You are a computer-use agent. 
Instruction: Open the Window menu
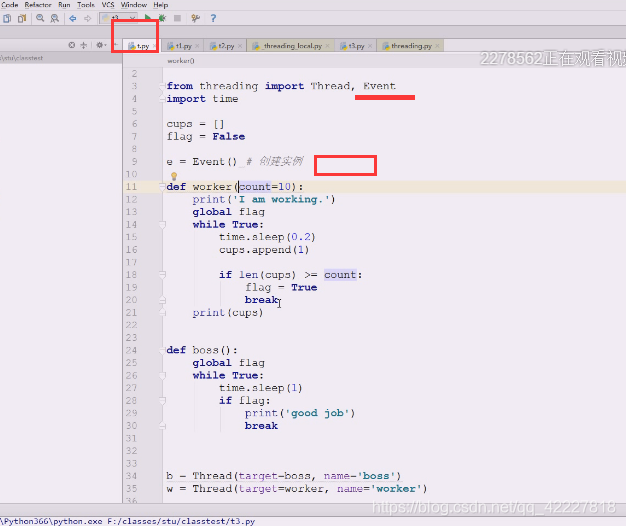(x=134, y=5)
